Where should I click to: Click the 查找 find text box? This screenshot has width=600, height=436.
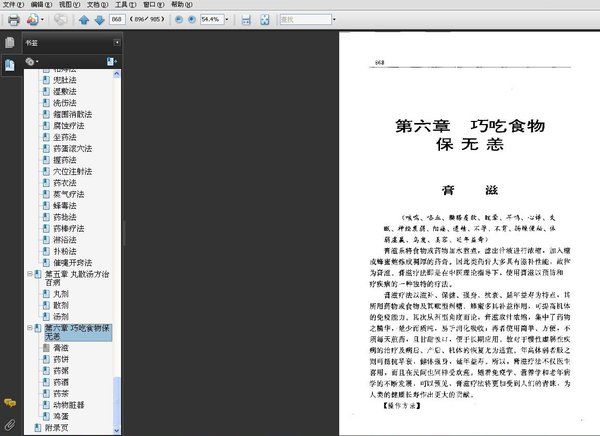305,19
